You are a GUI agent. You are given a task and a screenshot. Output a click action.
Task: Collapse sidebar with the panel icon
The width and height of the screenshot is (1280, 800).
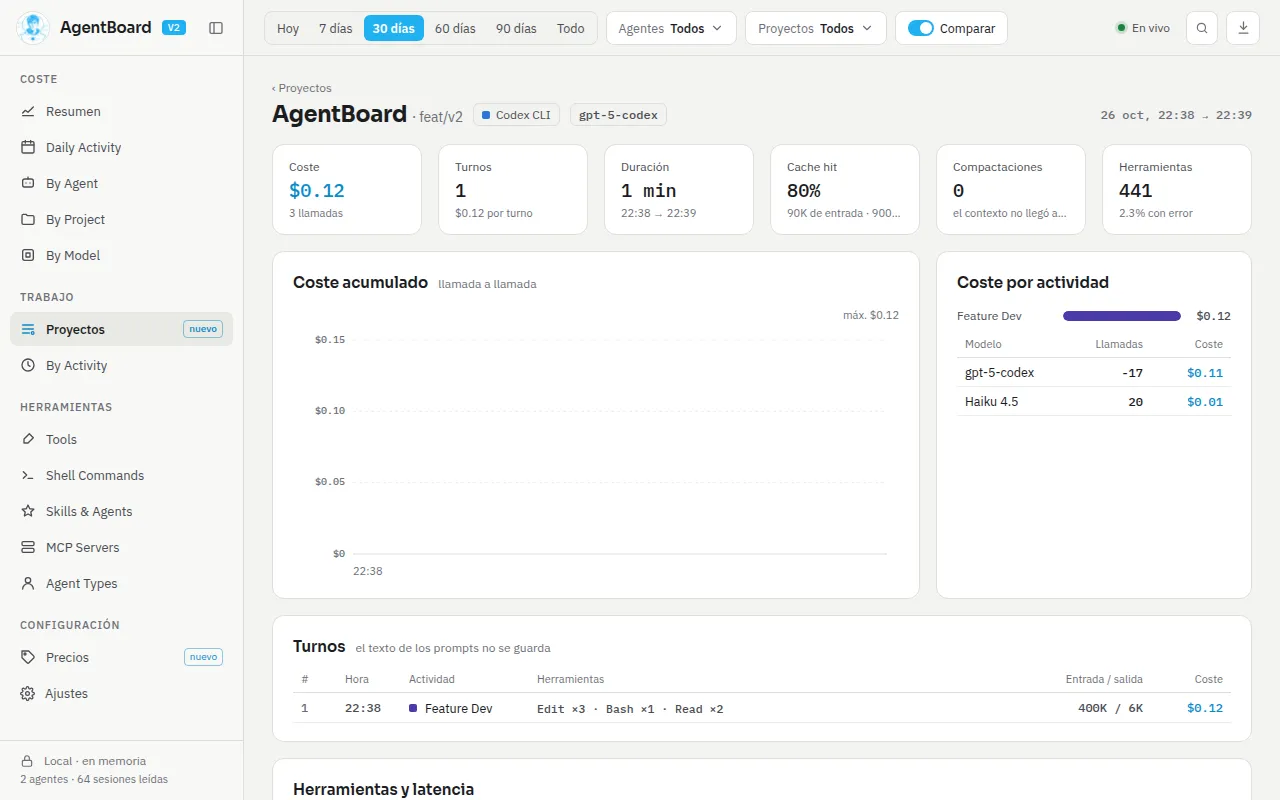(x=216, y=28)
